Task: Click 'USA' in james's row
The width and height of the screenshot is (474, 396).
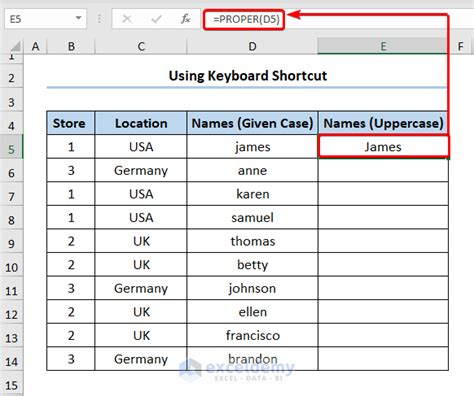Action: tap(141, 147)
